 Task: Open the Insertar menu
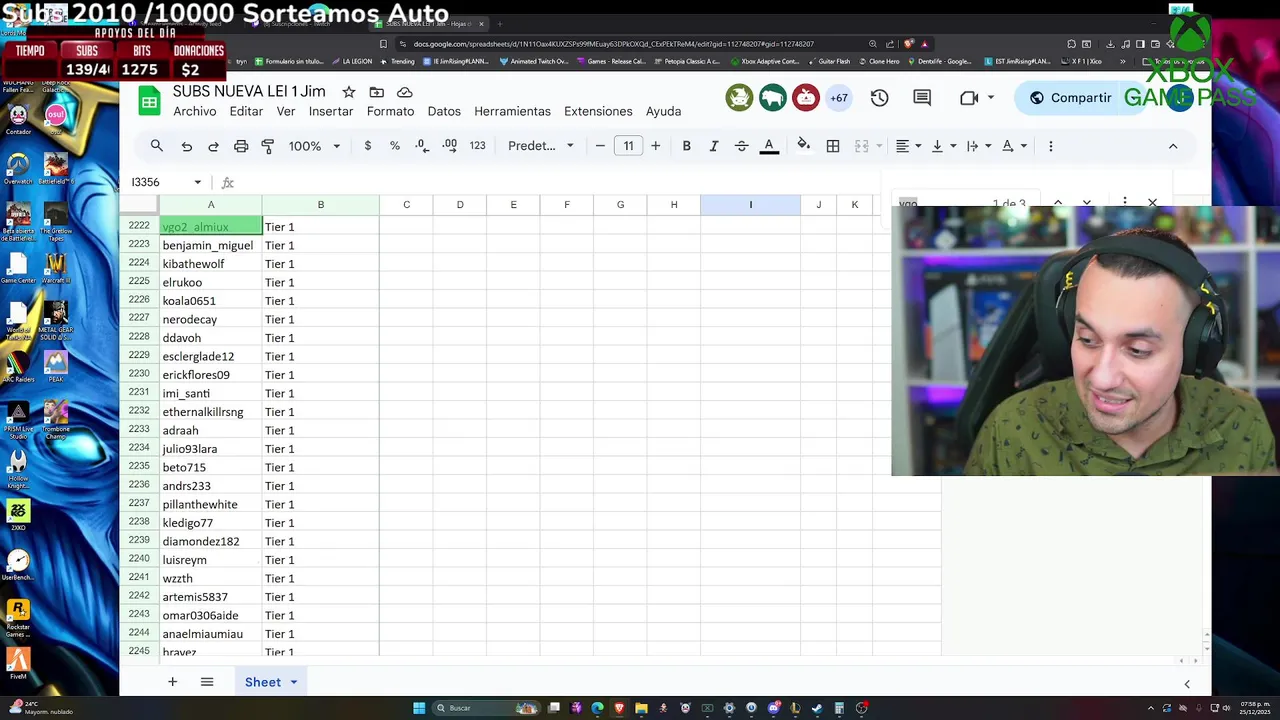point(331,111)
